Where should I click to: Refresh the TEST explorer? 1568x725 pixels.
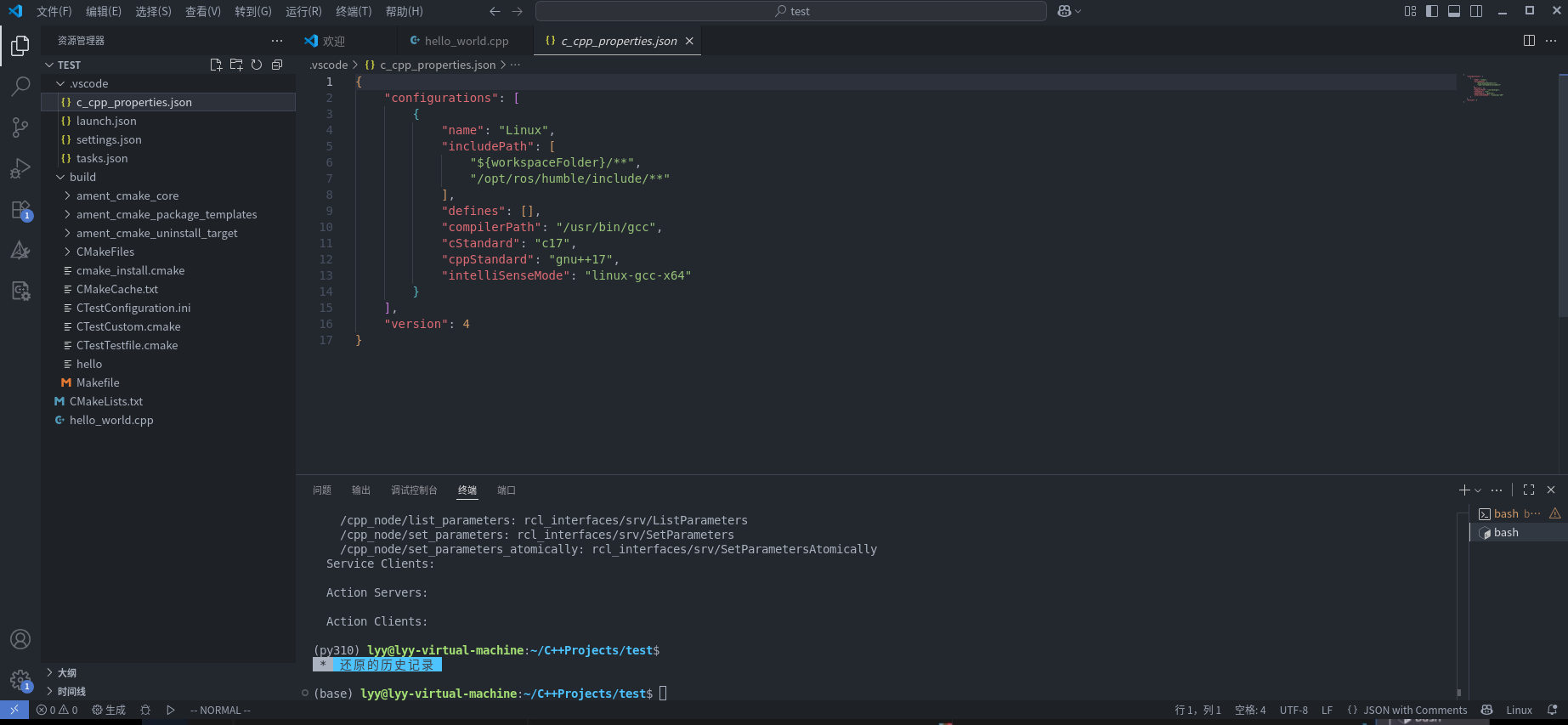(x=257, y=65)
